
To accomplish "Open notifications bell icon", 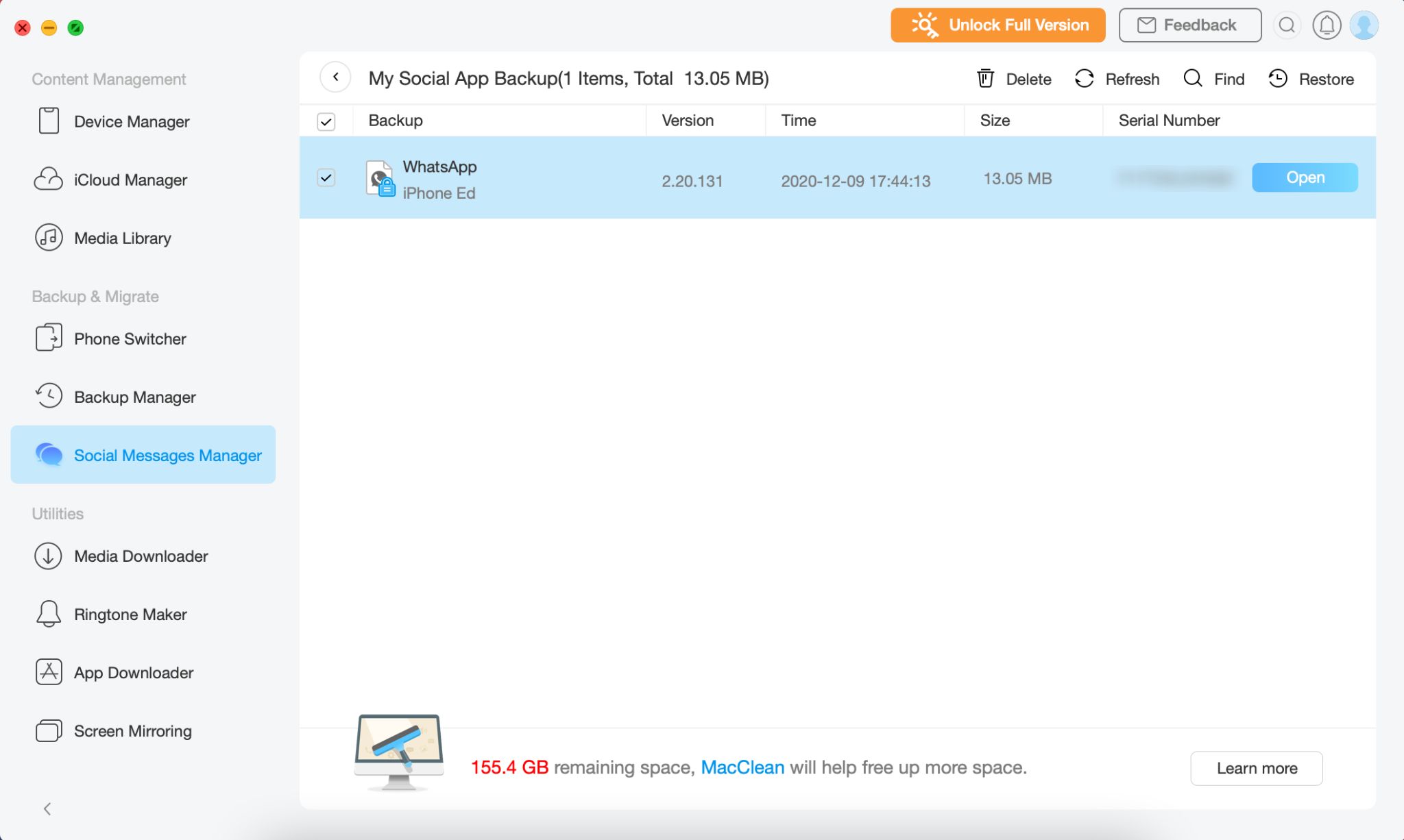I will click(x=1327, y=25).
